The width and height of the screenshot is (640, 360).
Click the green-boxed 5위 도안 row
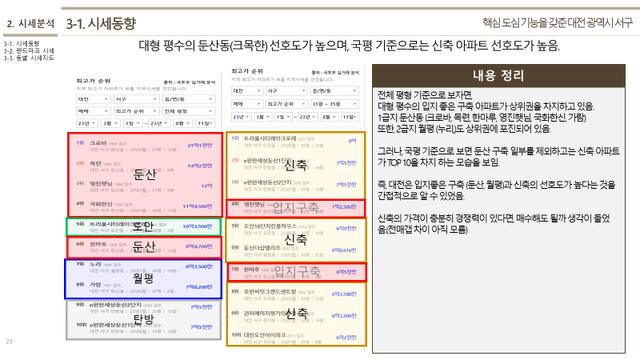(144, 227)
